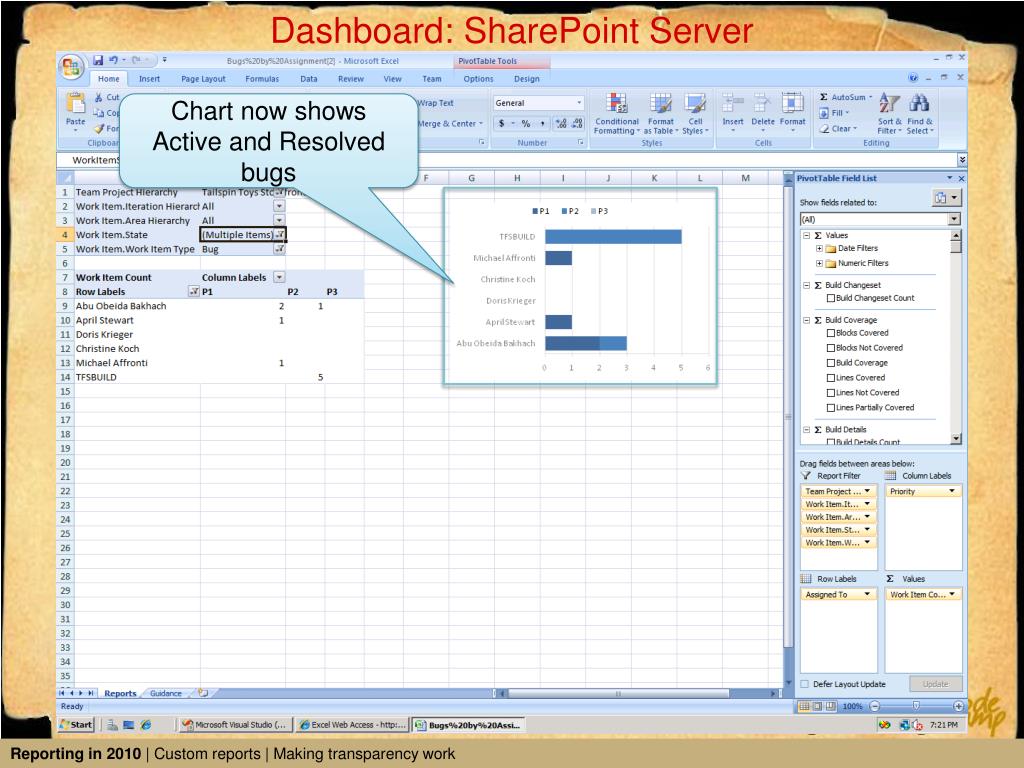The height and width of the screenshot is (768, 1024).
Task: Open the Insert ribbon tab
Action: [149, 78]
